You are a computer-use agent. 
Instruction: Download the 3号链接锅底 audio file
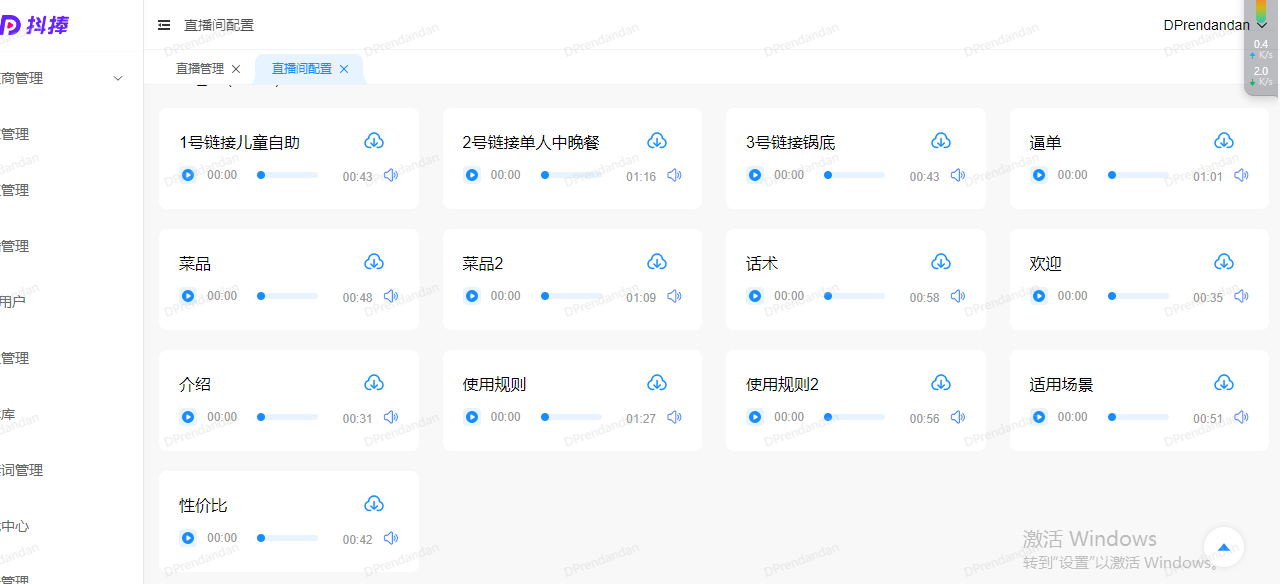[x=941, y=141]
